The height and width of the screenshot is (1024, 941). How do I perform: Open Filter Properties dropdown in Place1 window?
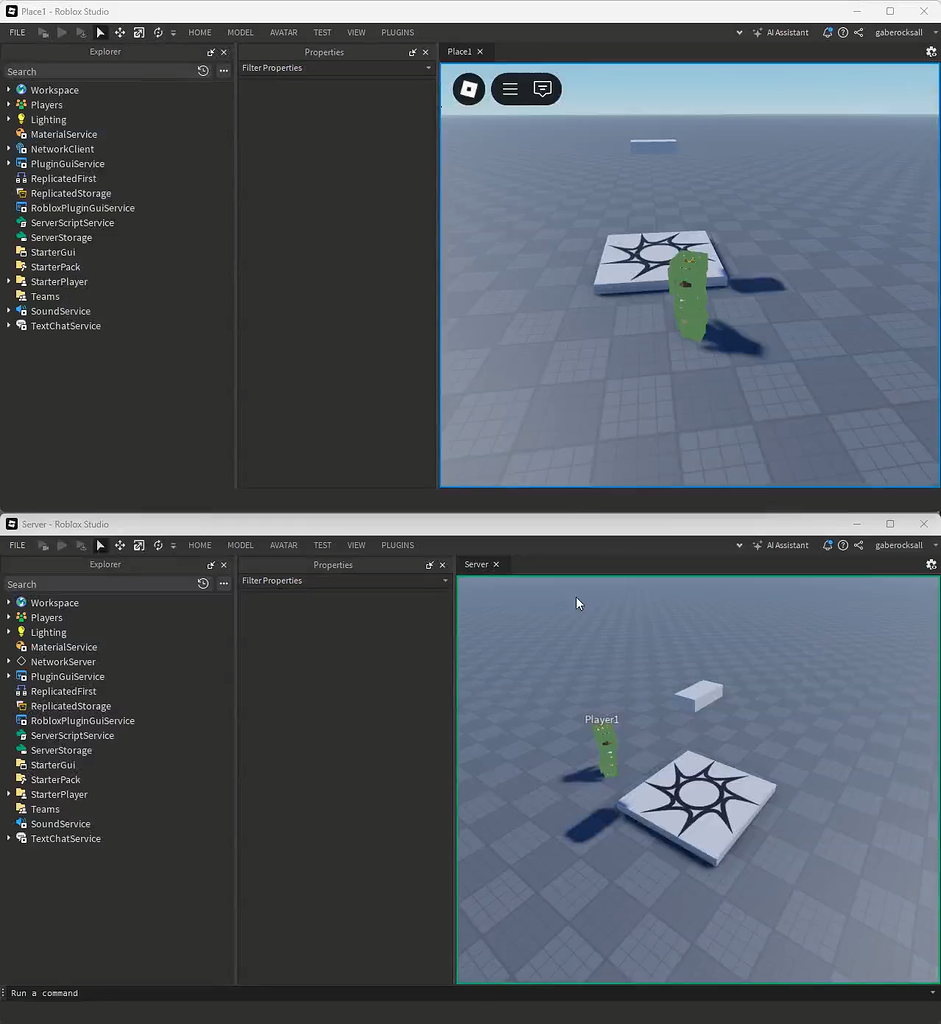428,68
